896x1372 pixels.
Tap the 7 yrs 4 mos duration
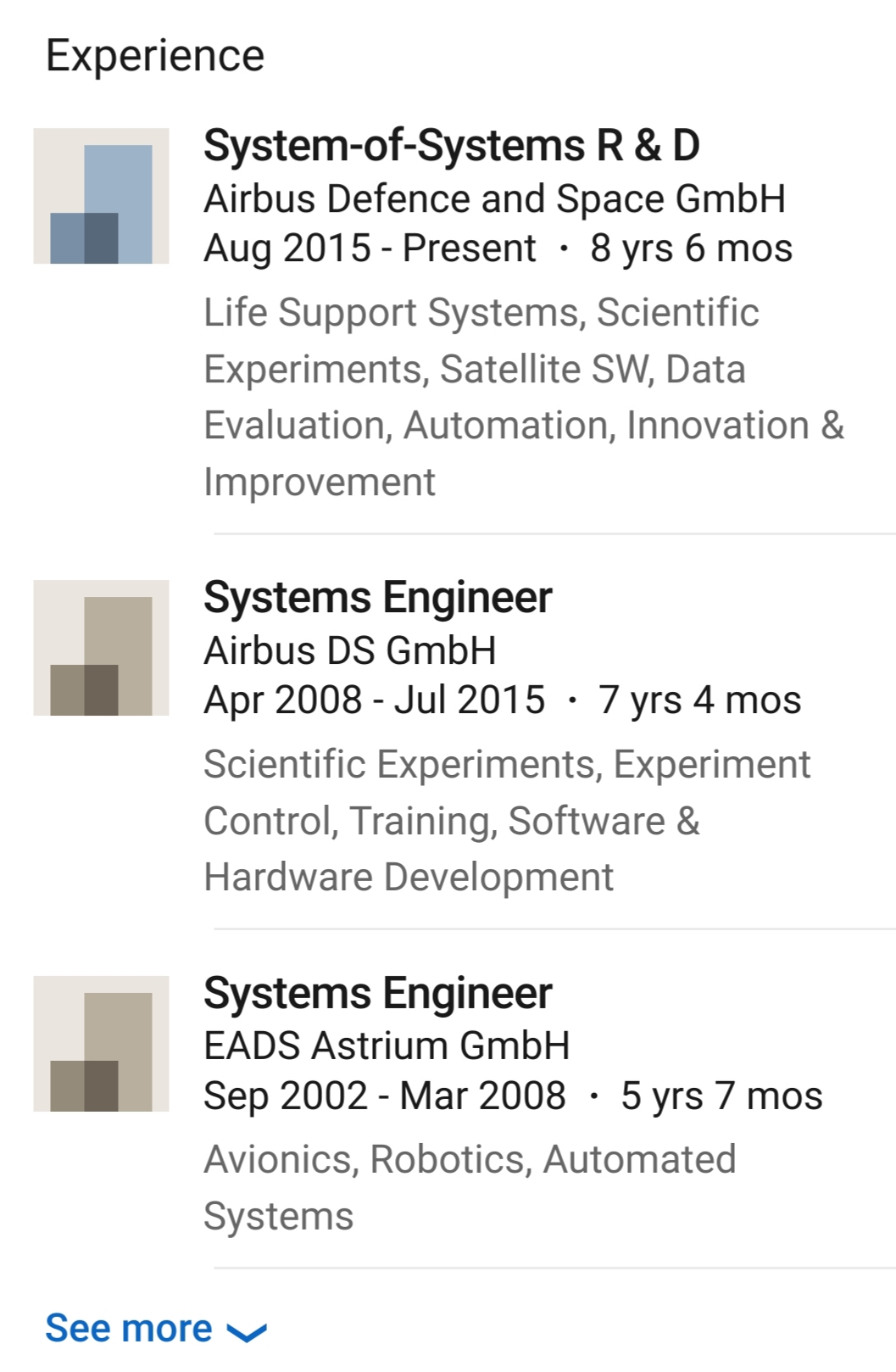pos(699,700)
